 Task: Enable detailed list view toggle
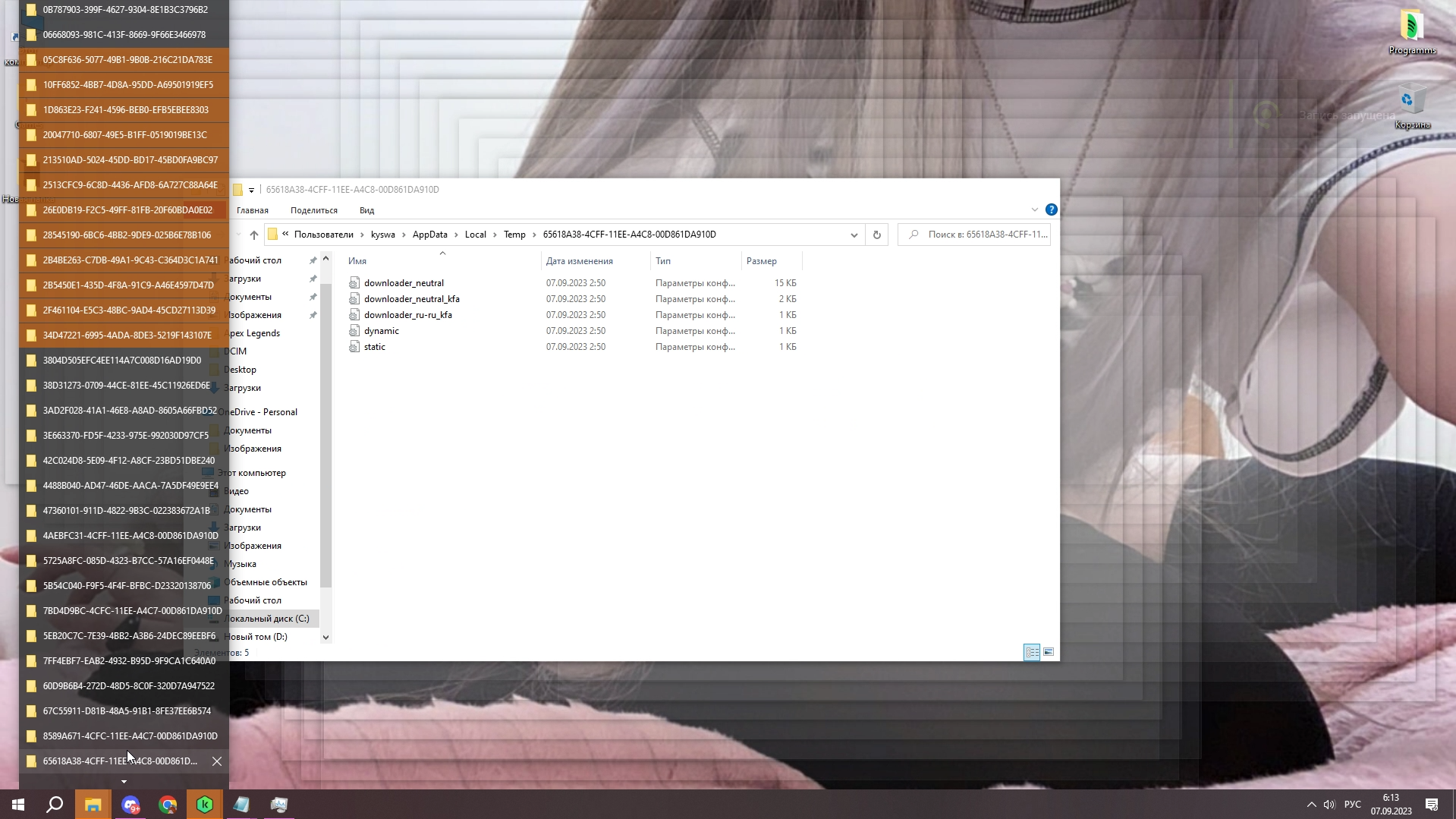tap(1032, 651)
